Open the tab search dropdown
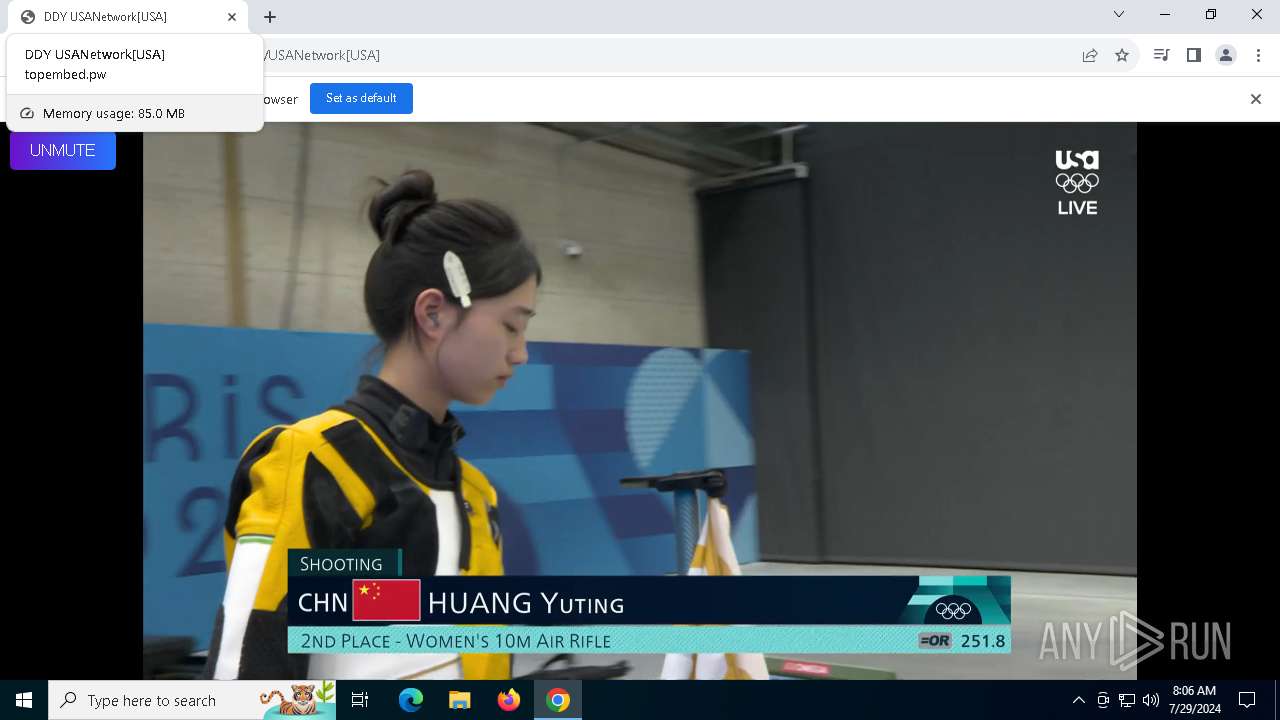The height and width of the screenshot is (720, 1280). tap(1119, 14)
